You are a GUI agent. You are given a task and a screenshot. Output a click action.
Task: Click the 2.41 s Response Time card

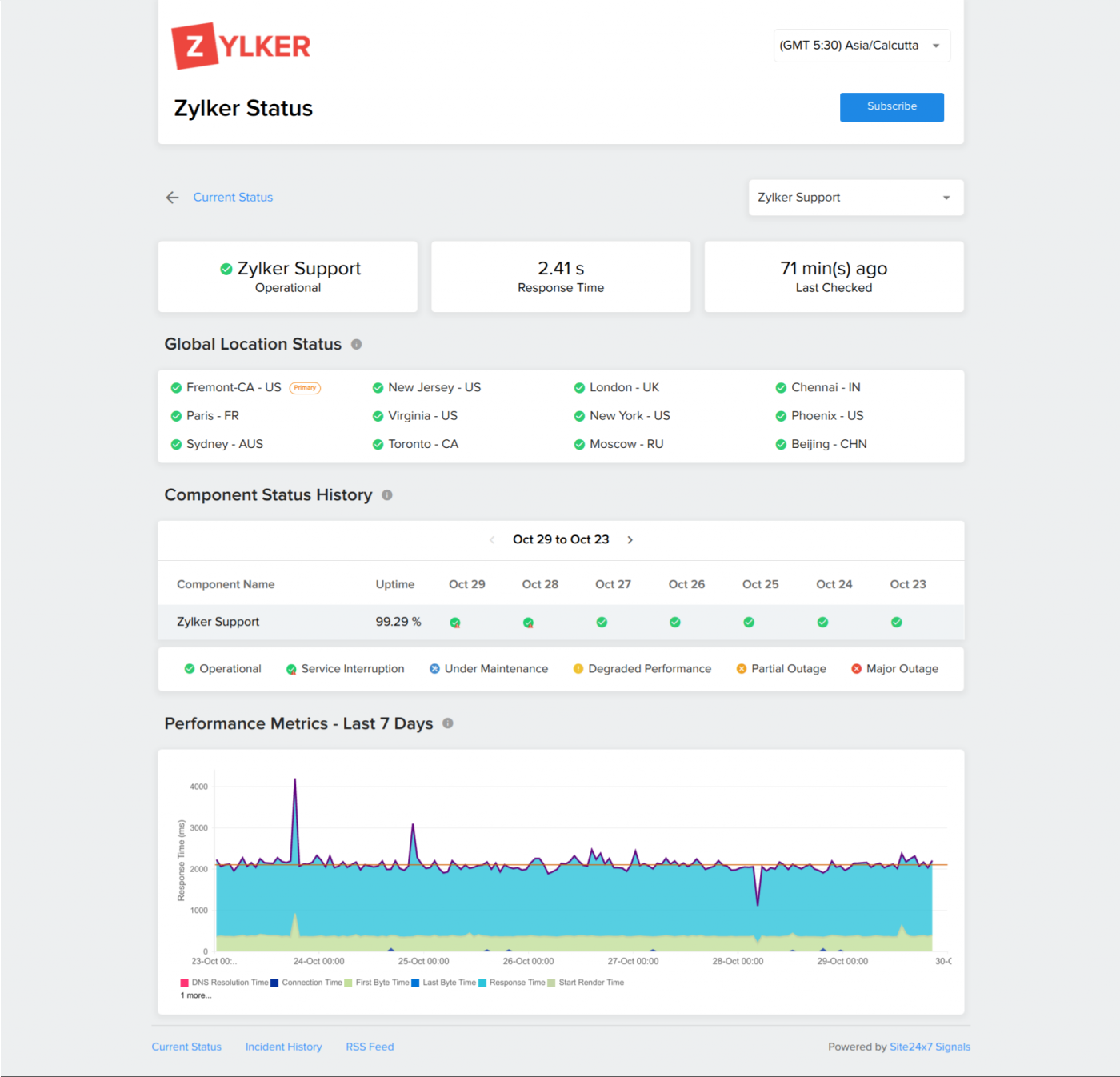[561, 277]
